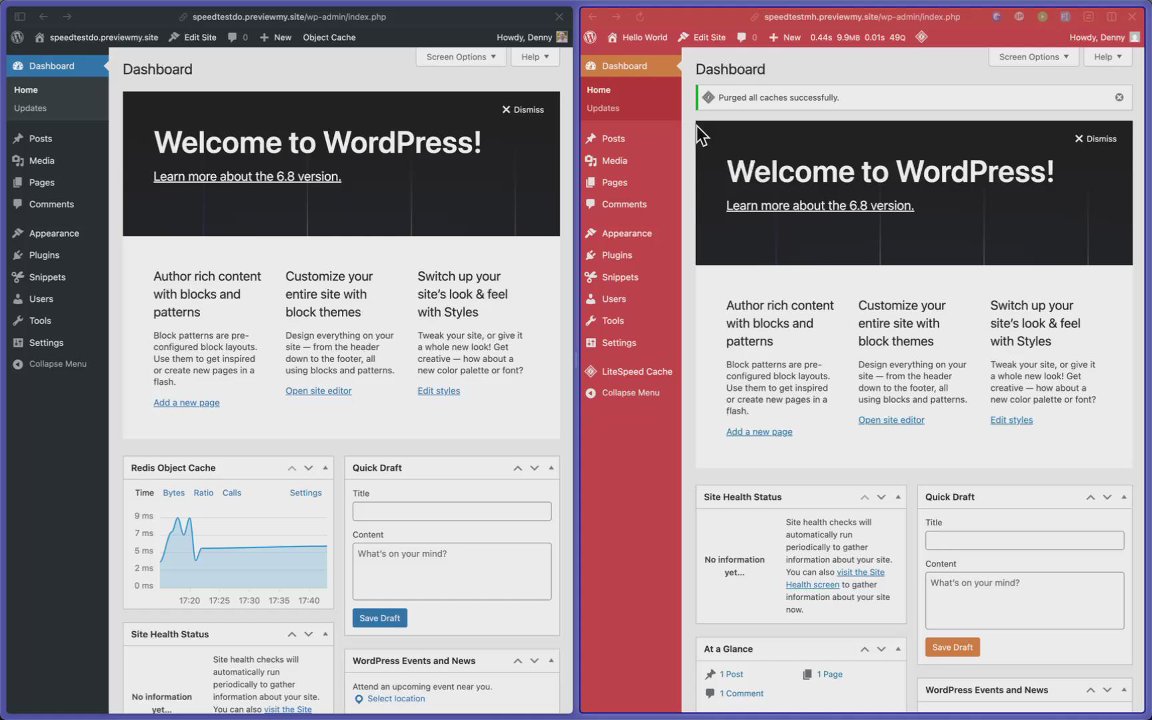Visit Hello World site from the red admin bar
The height and width of the screenshot is (720, 1152).
click(x=637, y=37)
